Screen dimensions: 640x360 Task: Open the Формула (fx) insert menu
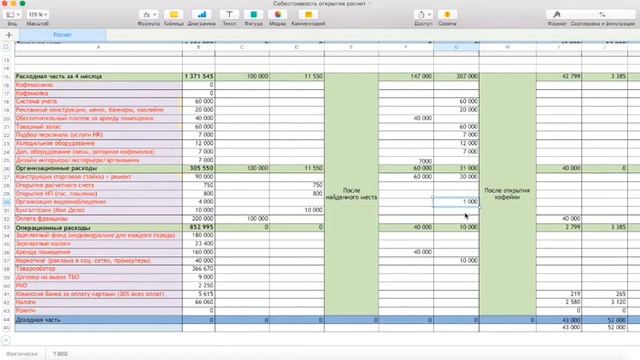(x=149, y=15)
